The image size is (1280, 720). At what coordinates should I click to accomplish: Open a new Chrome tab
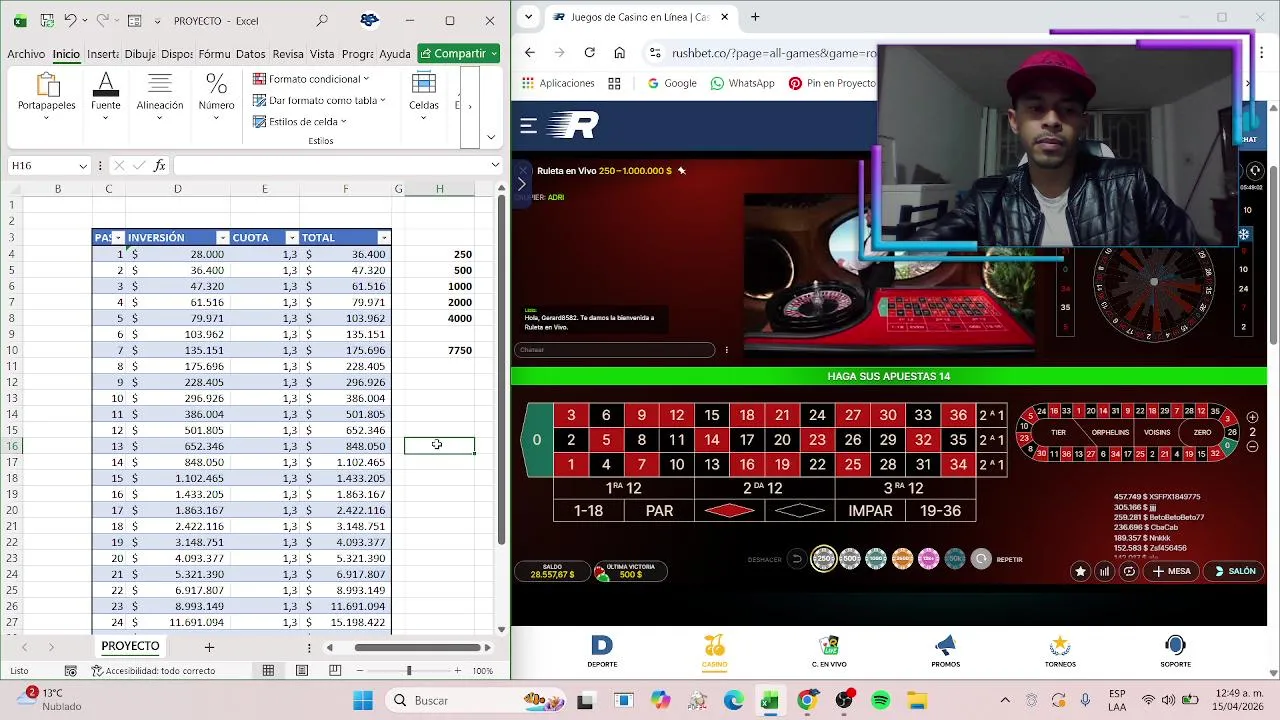(x=755, y=17)
